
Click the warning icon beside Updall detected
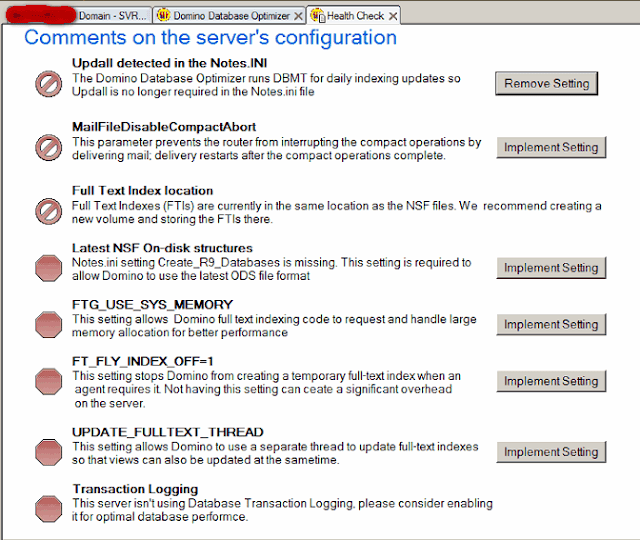(x=49, y=84)
